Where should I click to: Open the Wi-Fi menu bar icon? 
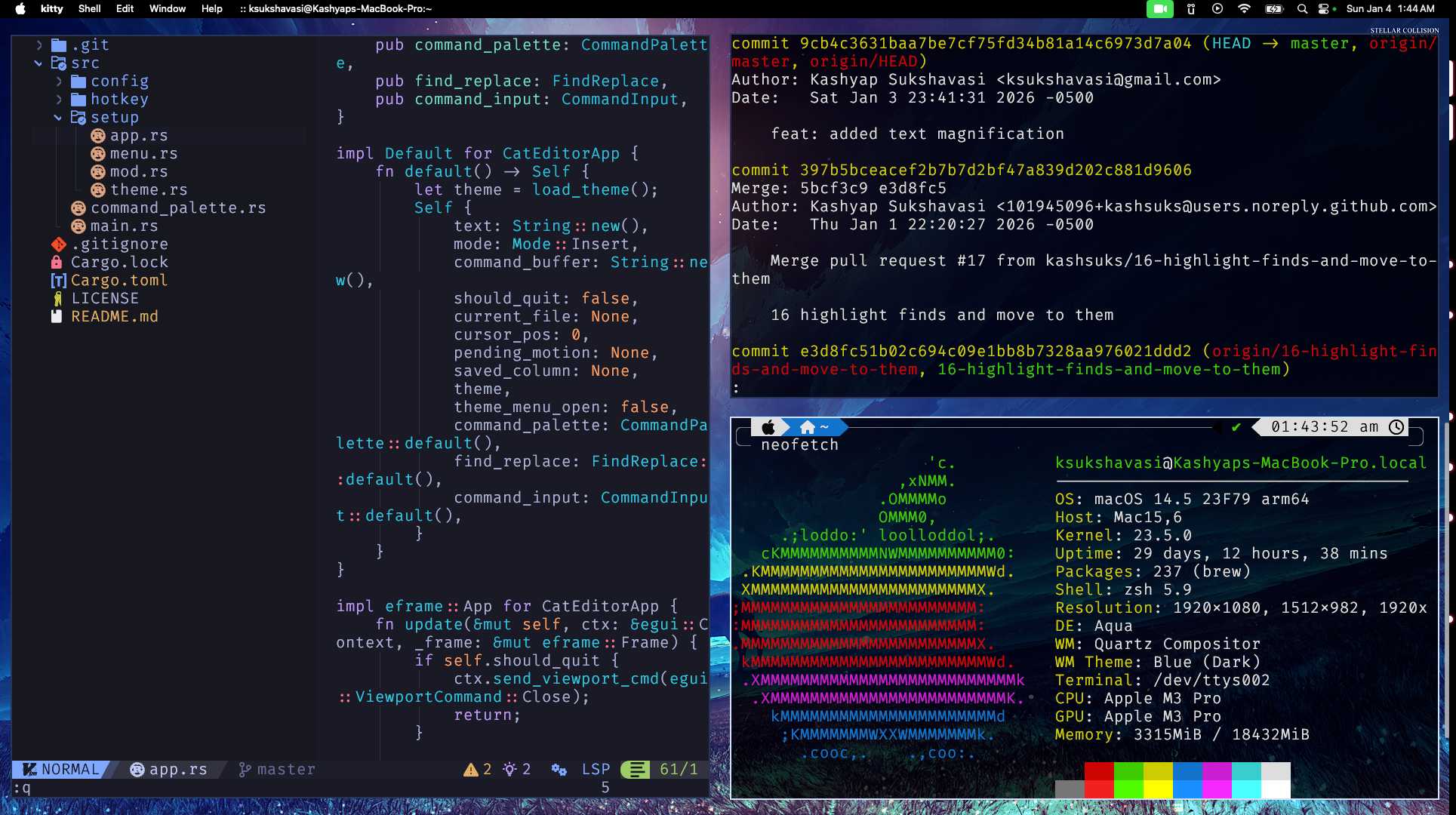1244,9
